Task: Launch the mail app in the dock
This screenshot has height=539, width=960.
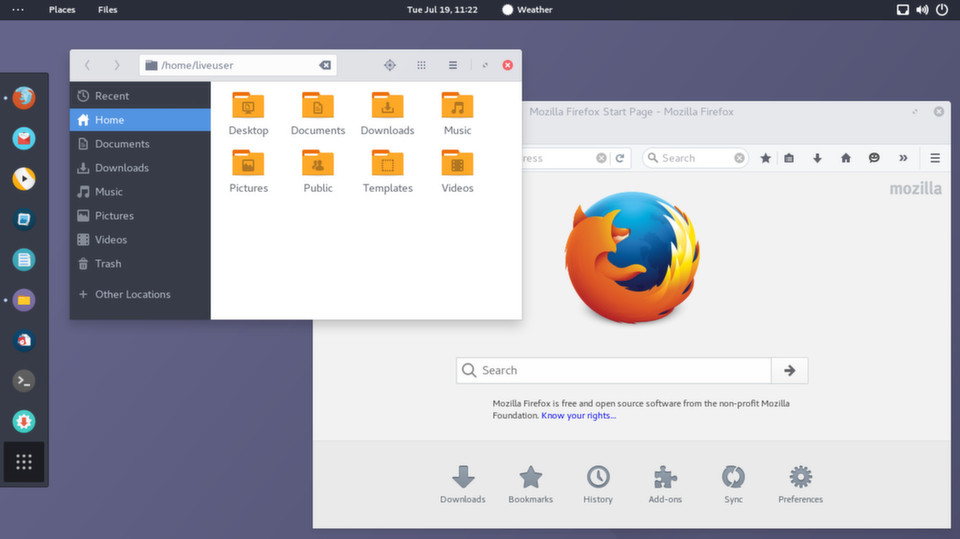Action: coord(24,138)
